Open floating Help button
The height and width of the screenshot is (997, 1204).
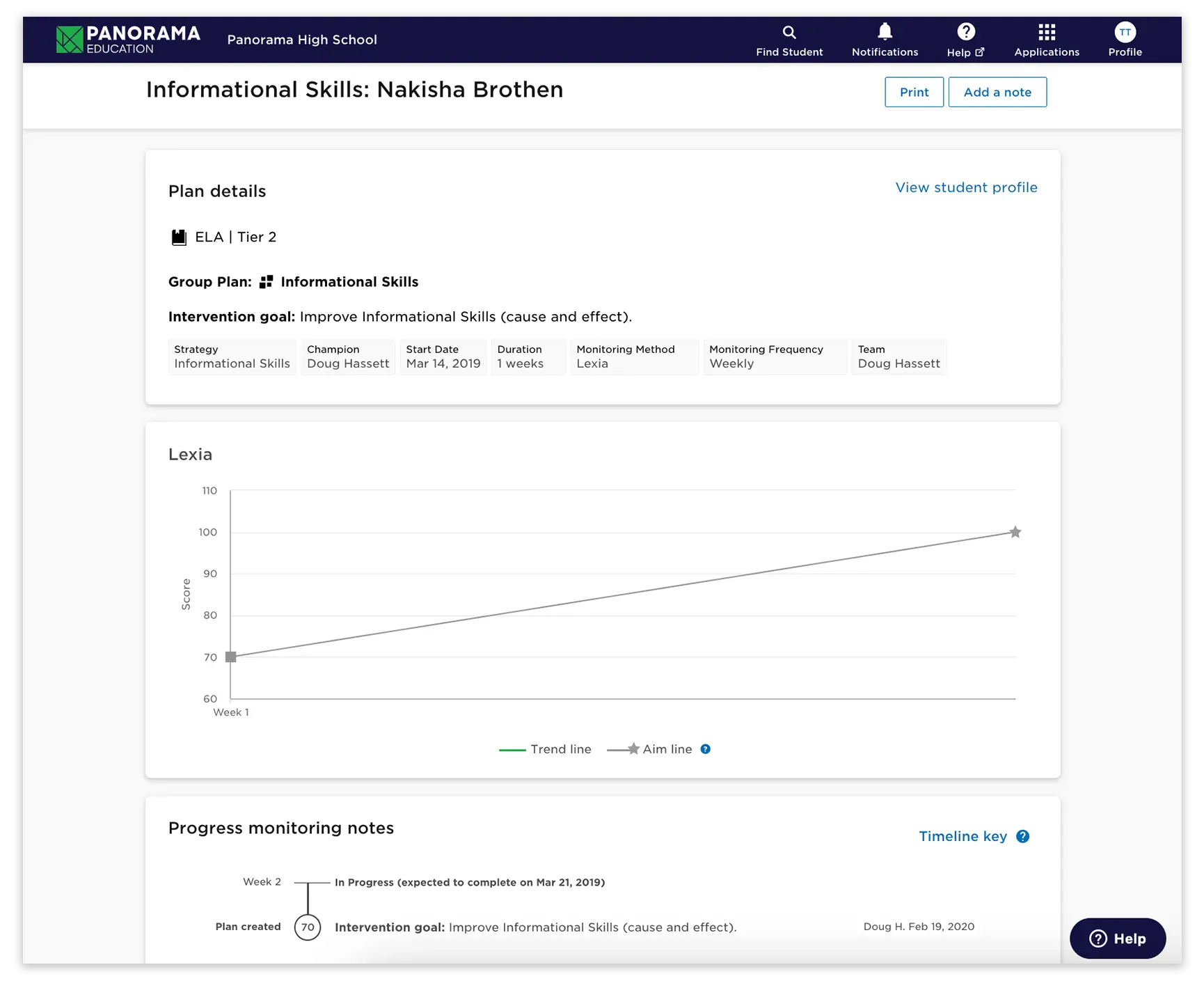click(1117, 938)
